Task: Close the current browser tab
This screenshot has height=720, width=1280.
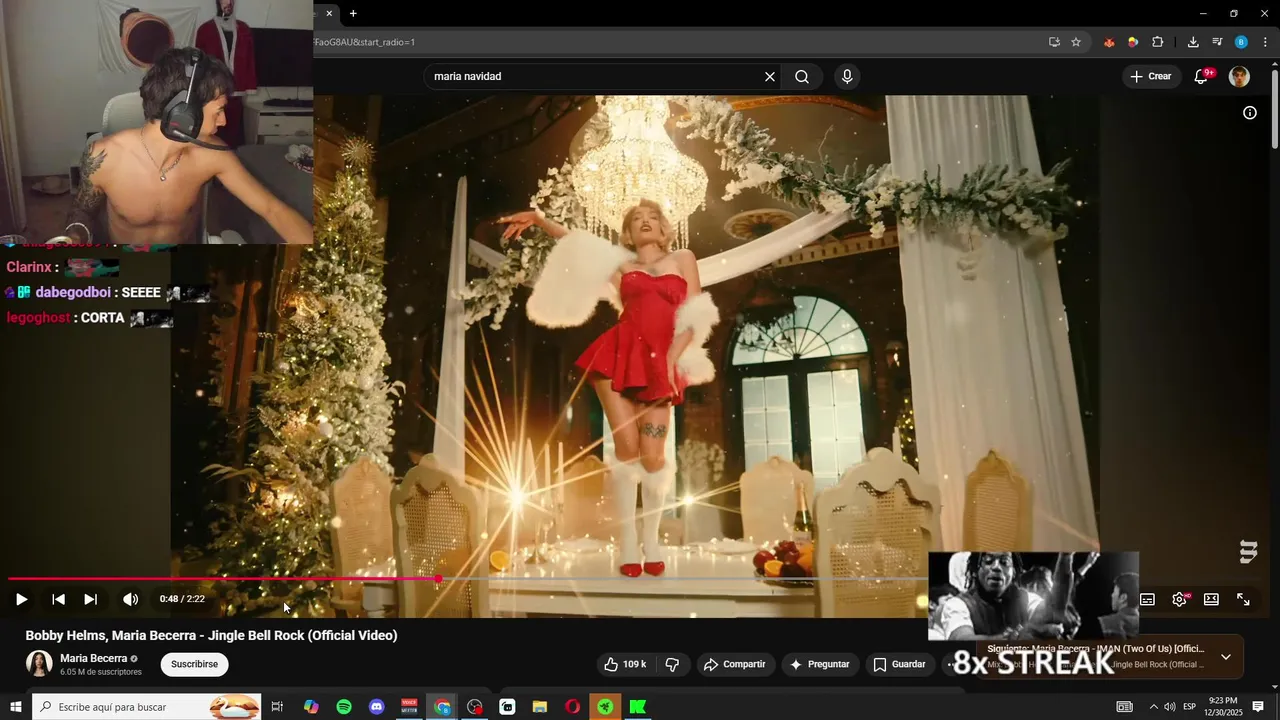Action: 329,13
